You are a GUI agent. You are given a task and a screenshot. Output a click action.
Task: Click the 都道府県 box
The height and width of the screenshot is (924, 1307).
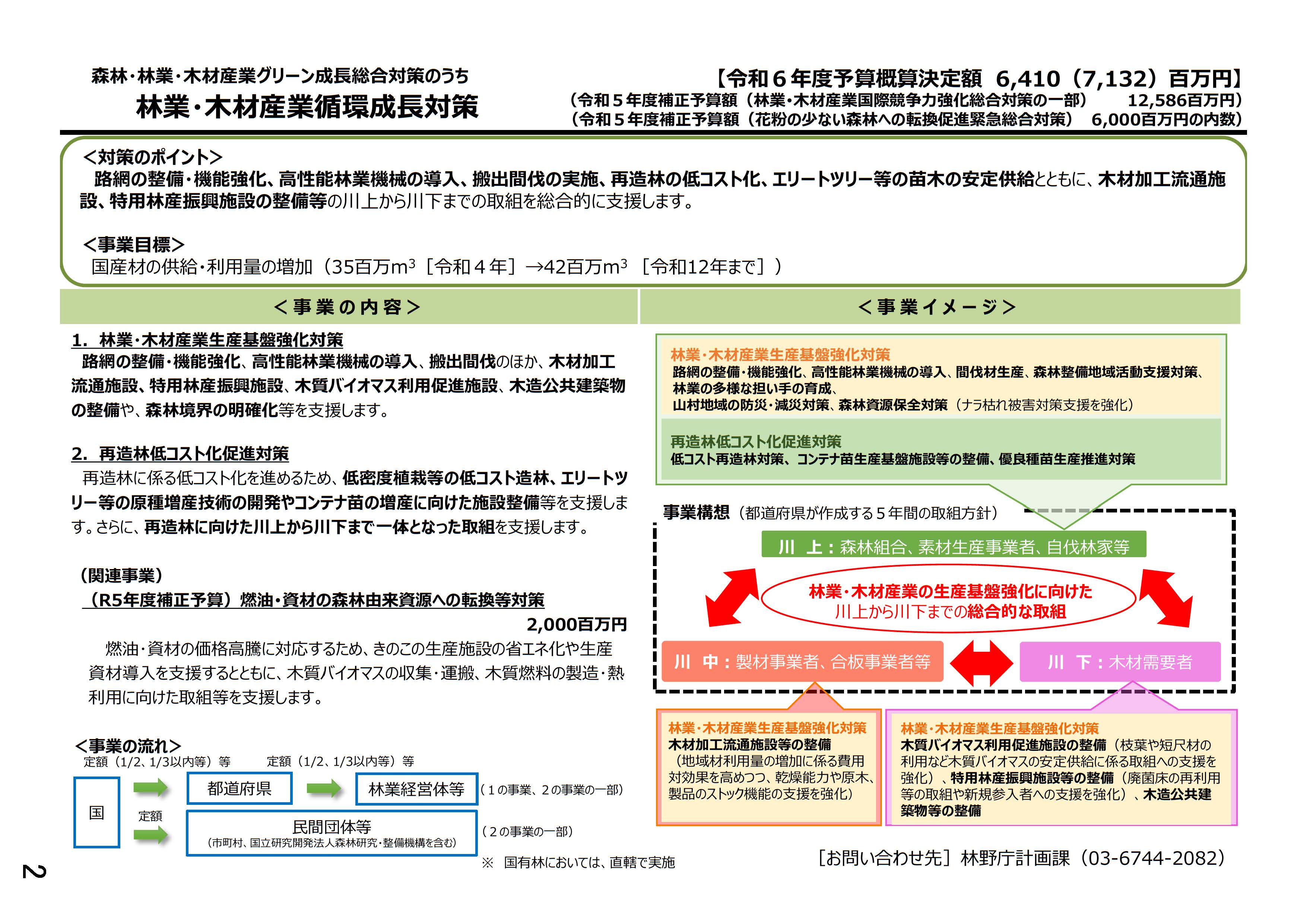click(x=239, y=788)
